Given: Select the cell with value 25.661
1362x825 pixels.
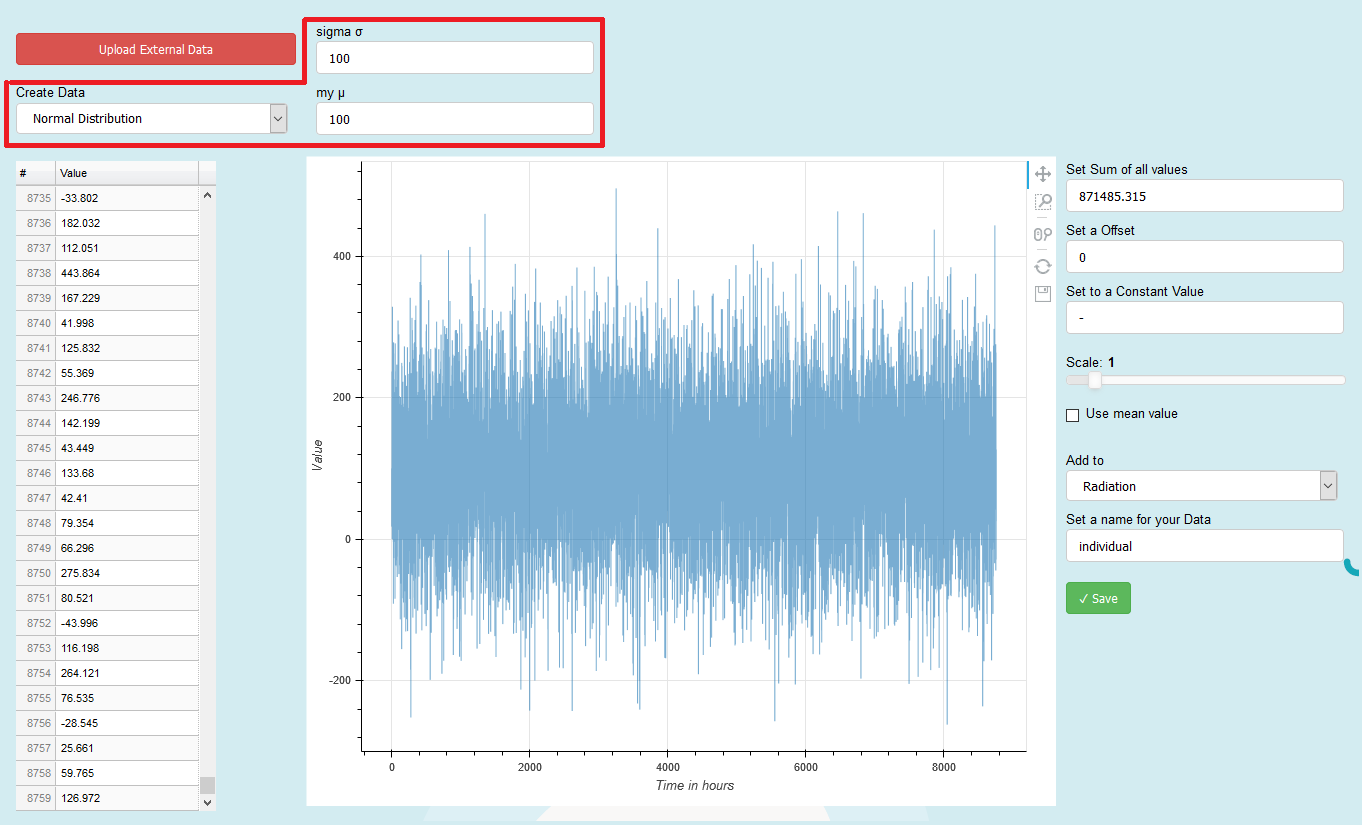Looking at the screenshot, I should click(127, 748).
